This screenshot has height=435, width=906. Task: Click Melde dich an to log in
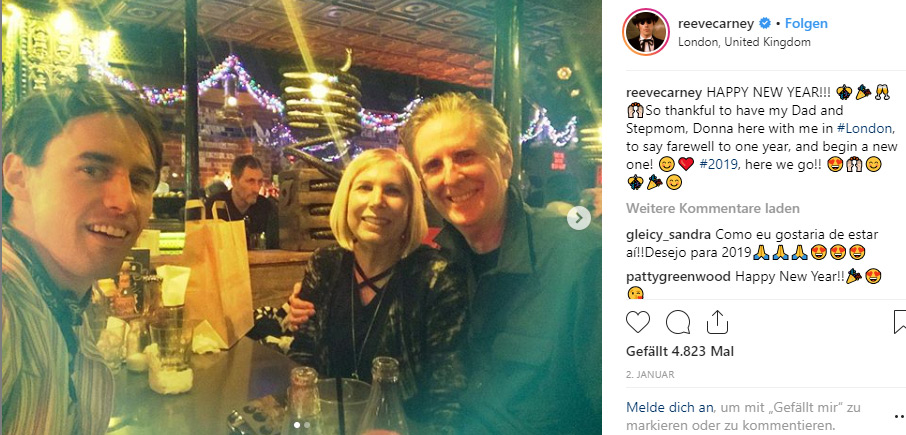click(670, 408)
